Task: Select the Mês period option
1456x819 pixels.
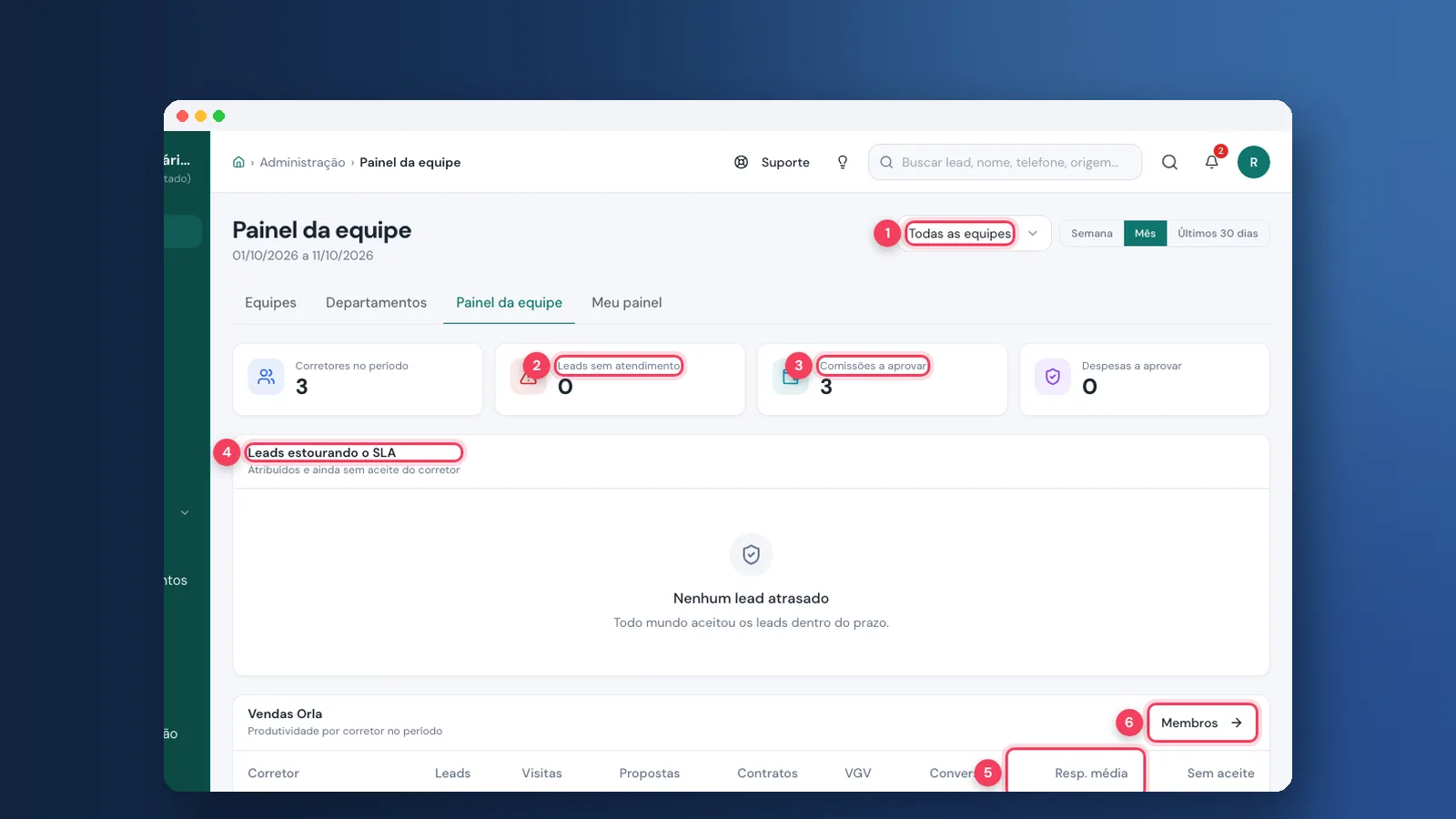Action: coord(1145,234)
